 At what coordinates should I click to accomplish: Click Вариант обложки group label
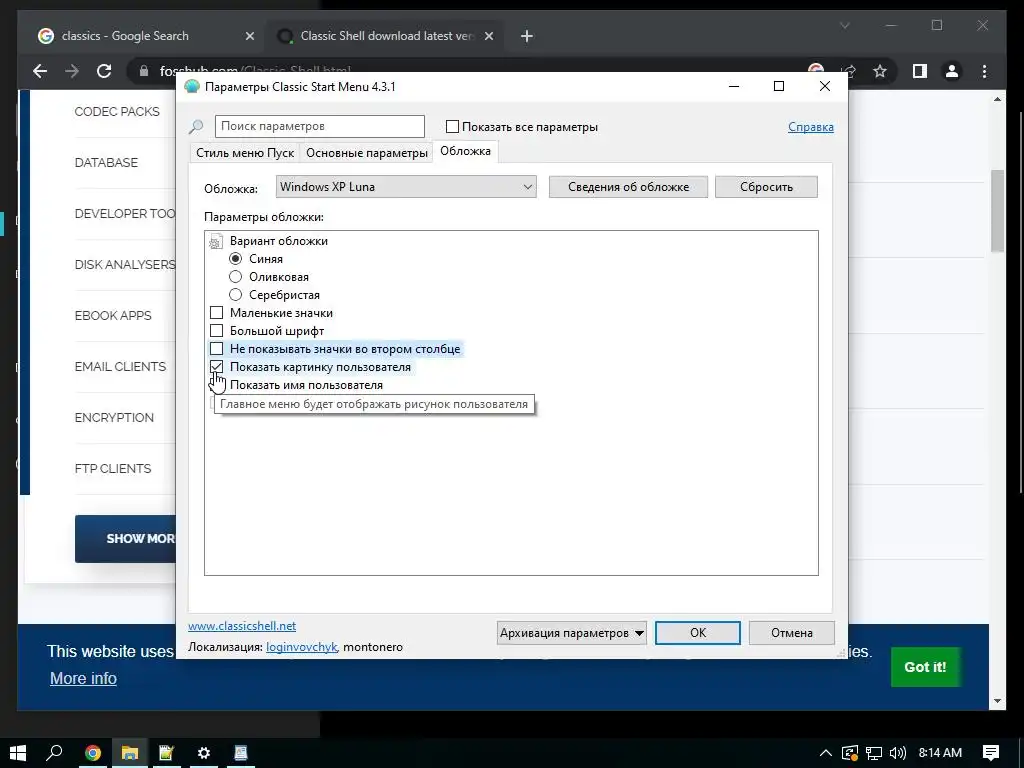279,241
